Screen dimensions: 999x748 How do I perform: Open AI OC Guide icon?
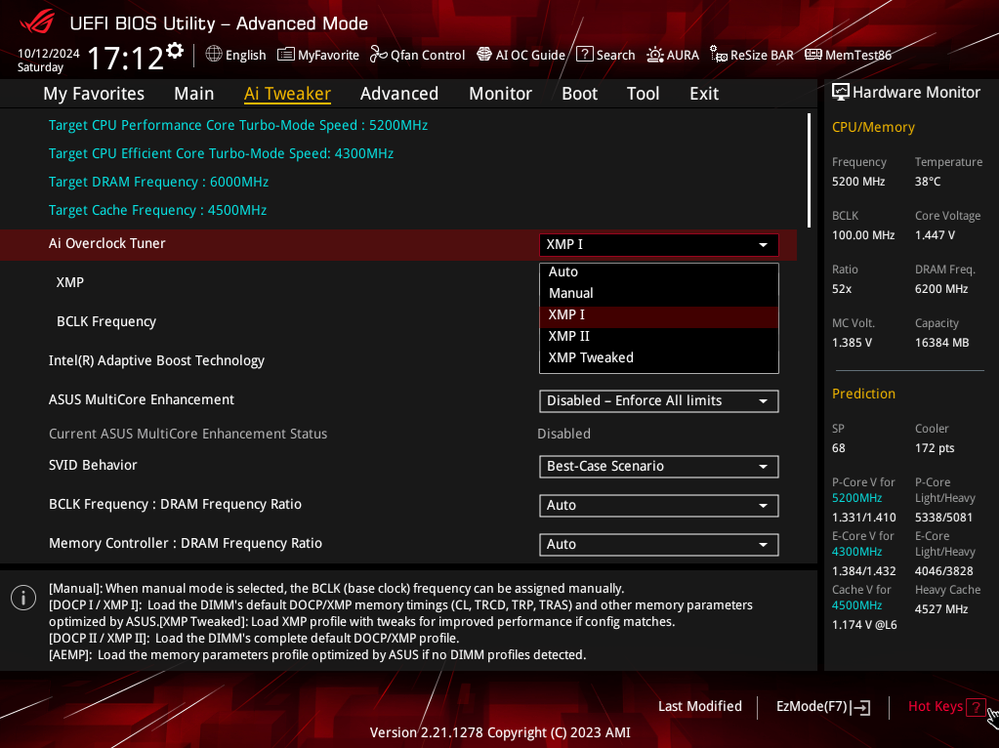484,55
